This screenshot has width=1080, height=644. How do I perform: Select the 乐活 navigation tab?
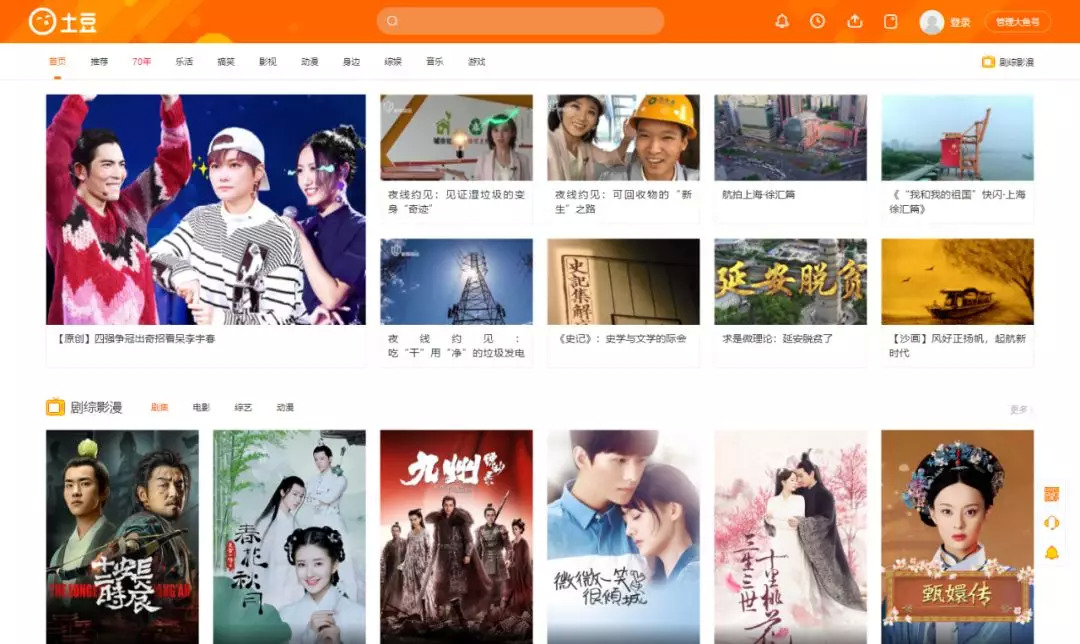tap(184, 61)
